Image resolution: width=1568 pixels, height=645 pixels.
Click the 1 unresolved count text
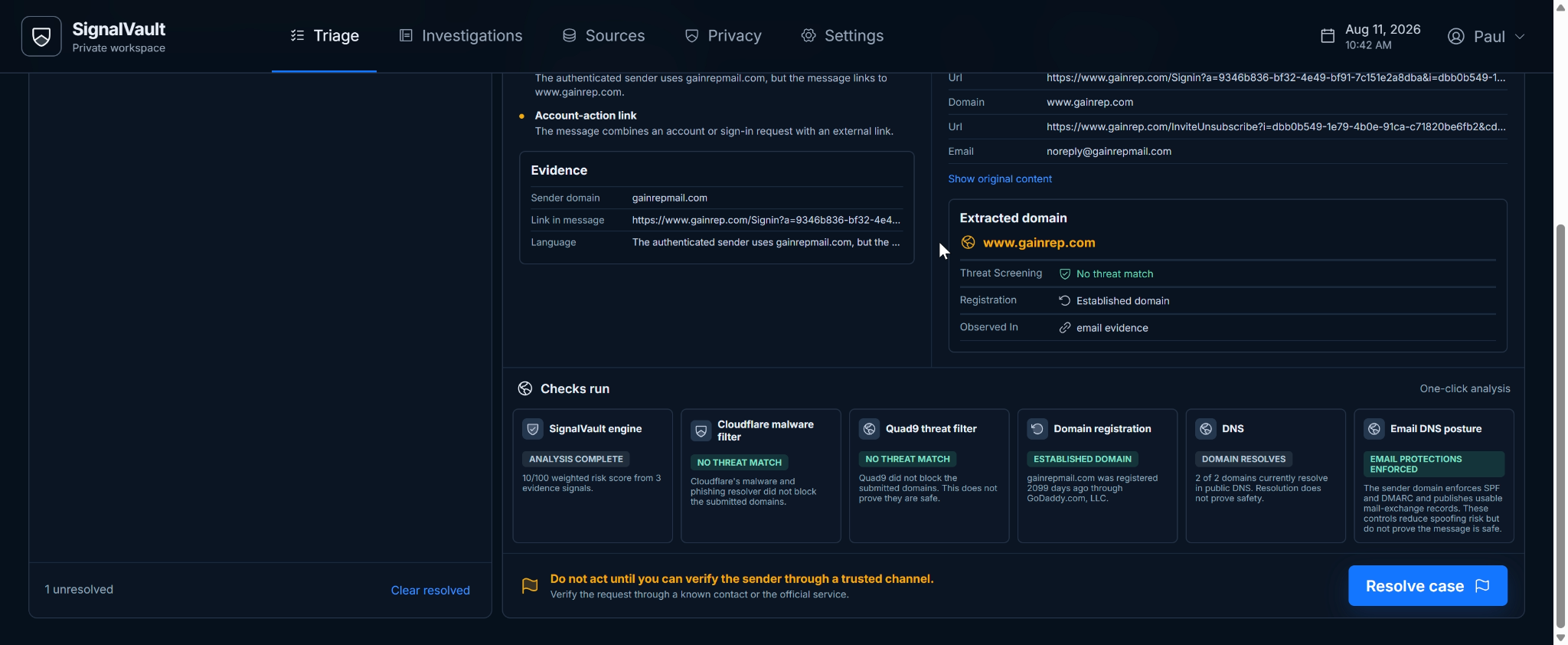(x=79, y=590)
